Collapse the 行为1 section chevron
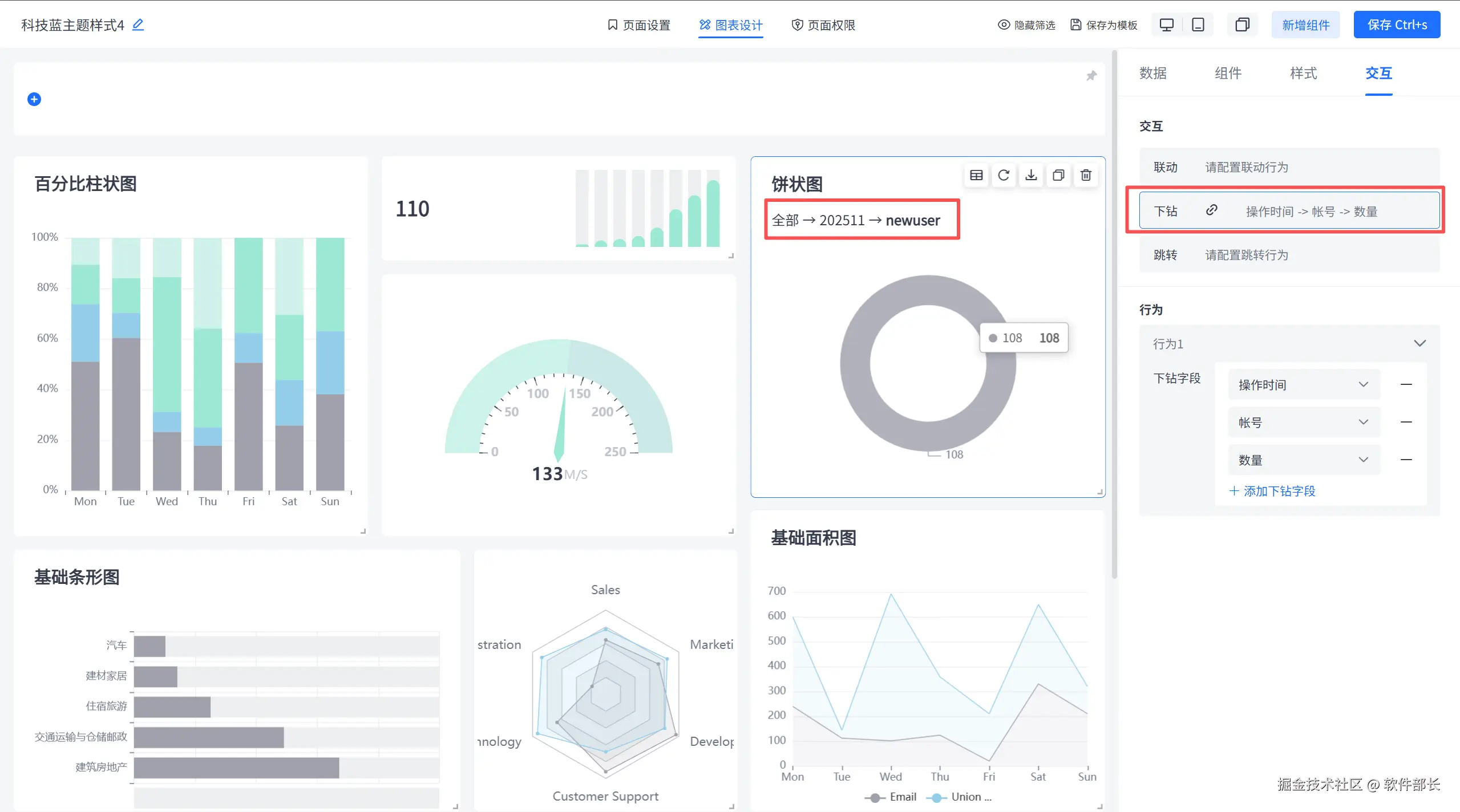Image resolution: width=1460 pixels, height=812 pixels. tap(1419, 343)
